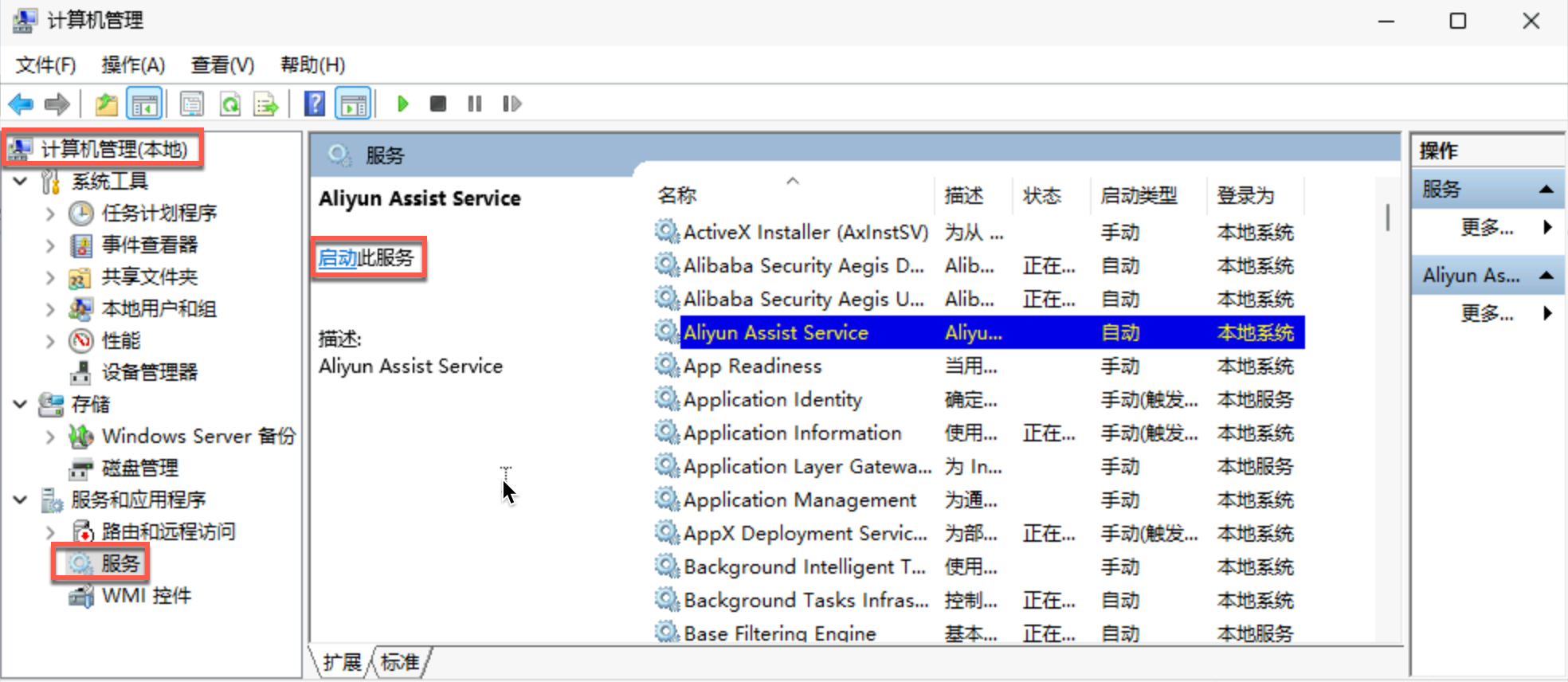This screenshot has width=1568, height=682.
Task: Switch to the 标准 tab
Action: [399, 662]
